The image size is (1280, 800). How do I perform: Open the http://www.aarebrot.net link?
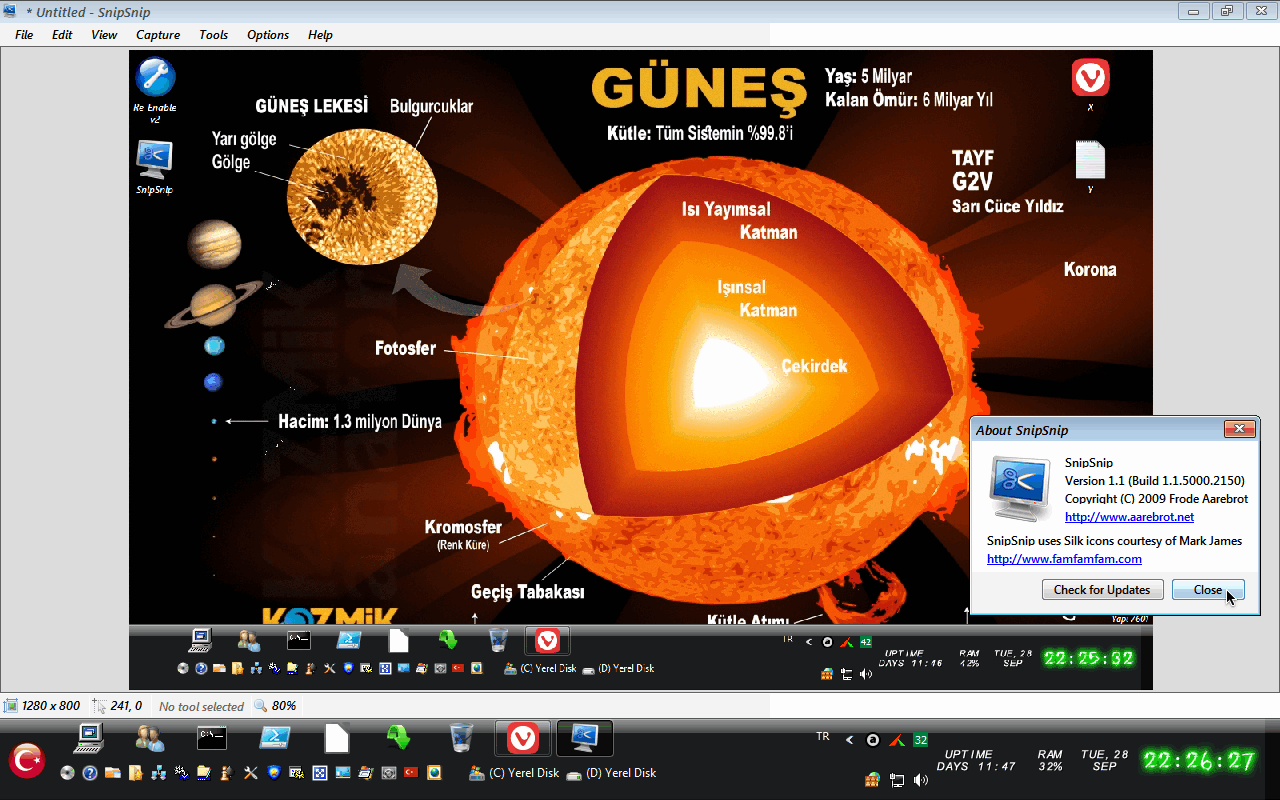pos(1129,517)
